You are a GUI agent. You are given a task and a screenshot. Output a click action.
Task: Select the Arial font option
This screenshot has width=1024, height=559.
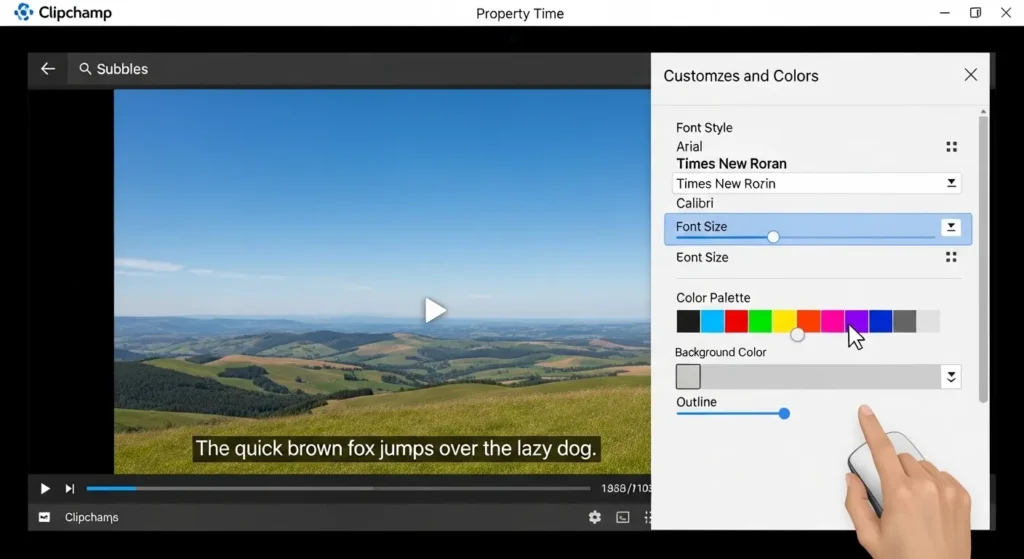click(x=689, y=146)
